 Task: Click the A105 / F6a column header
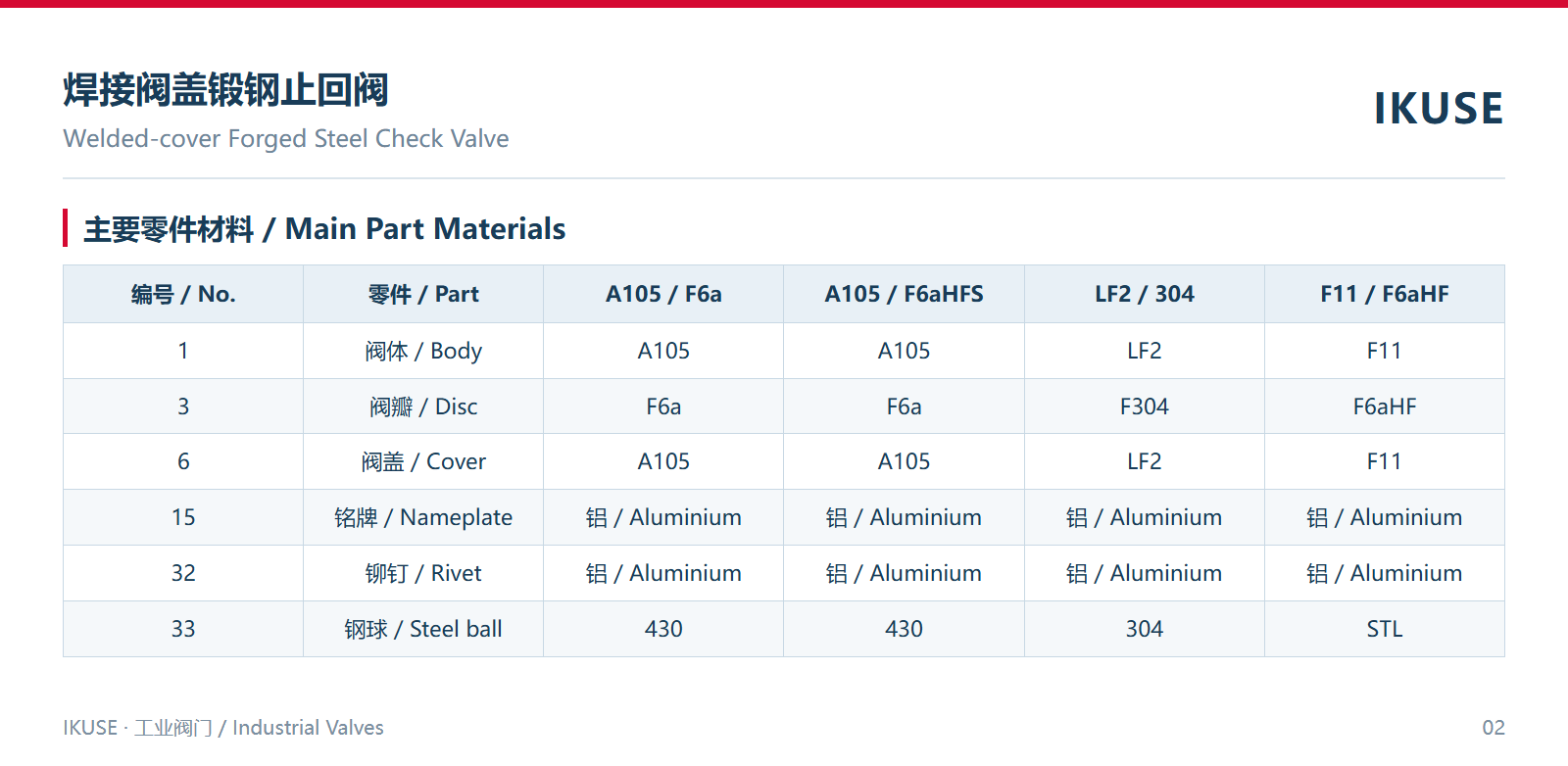(663, 294)
